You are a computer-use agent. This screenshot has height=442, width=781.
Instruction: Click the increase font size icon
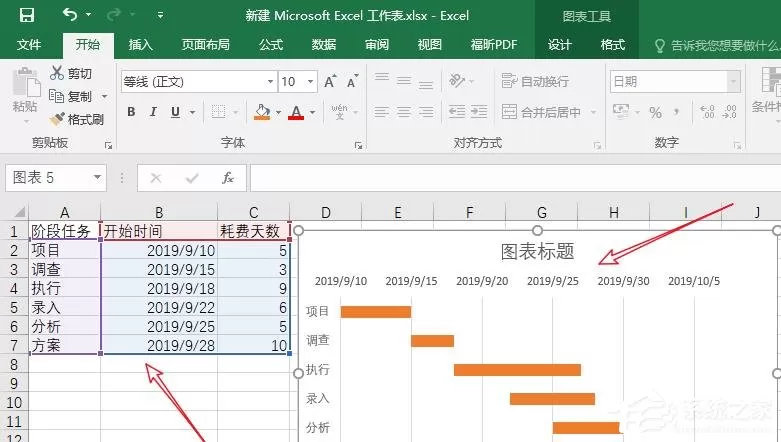330,81
